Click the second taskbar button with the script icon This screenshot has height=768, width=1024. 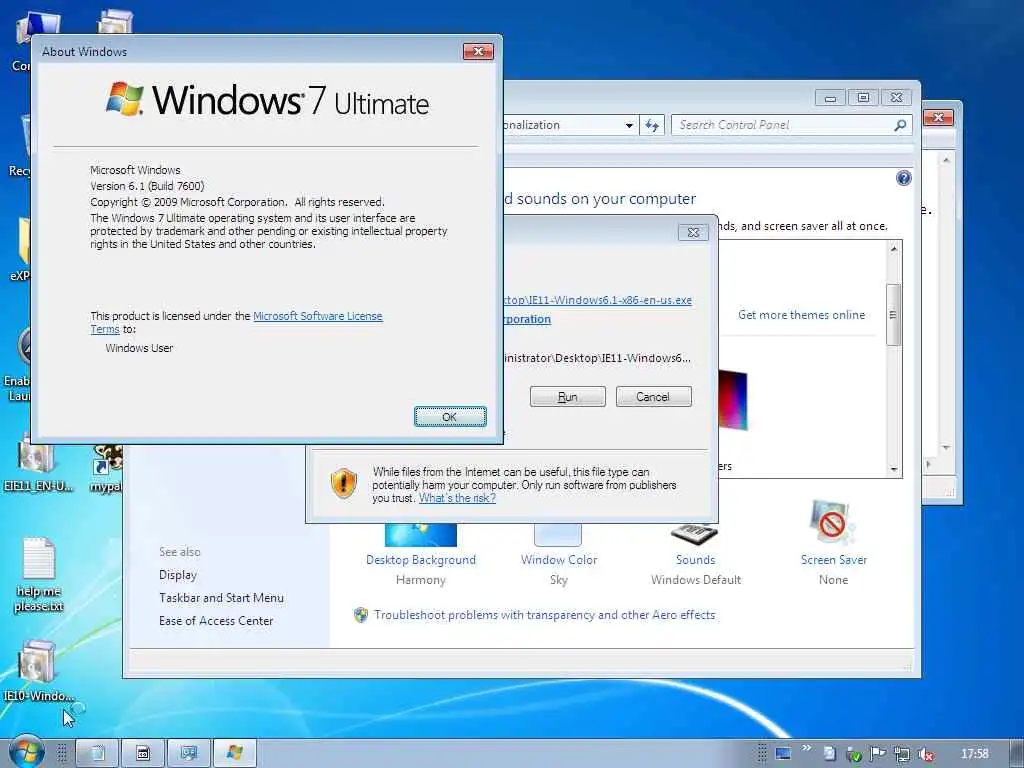click(143, 753)
